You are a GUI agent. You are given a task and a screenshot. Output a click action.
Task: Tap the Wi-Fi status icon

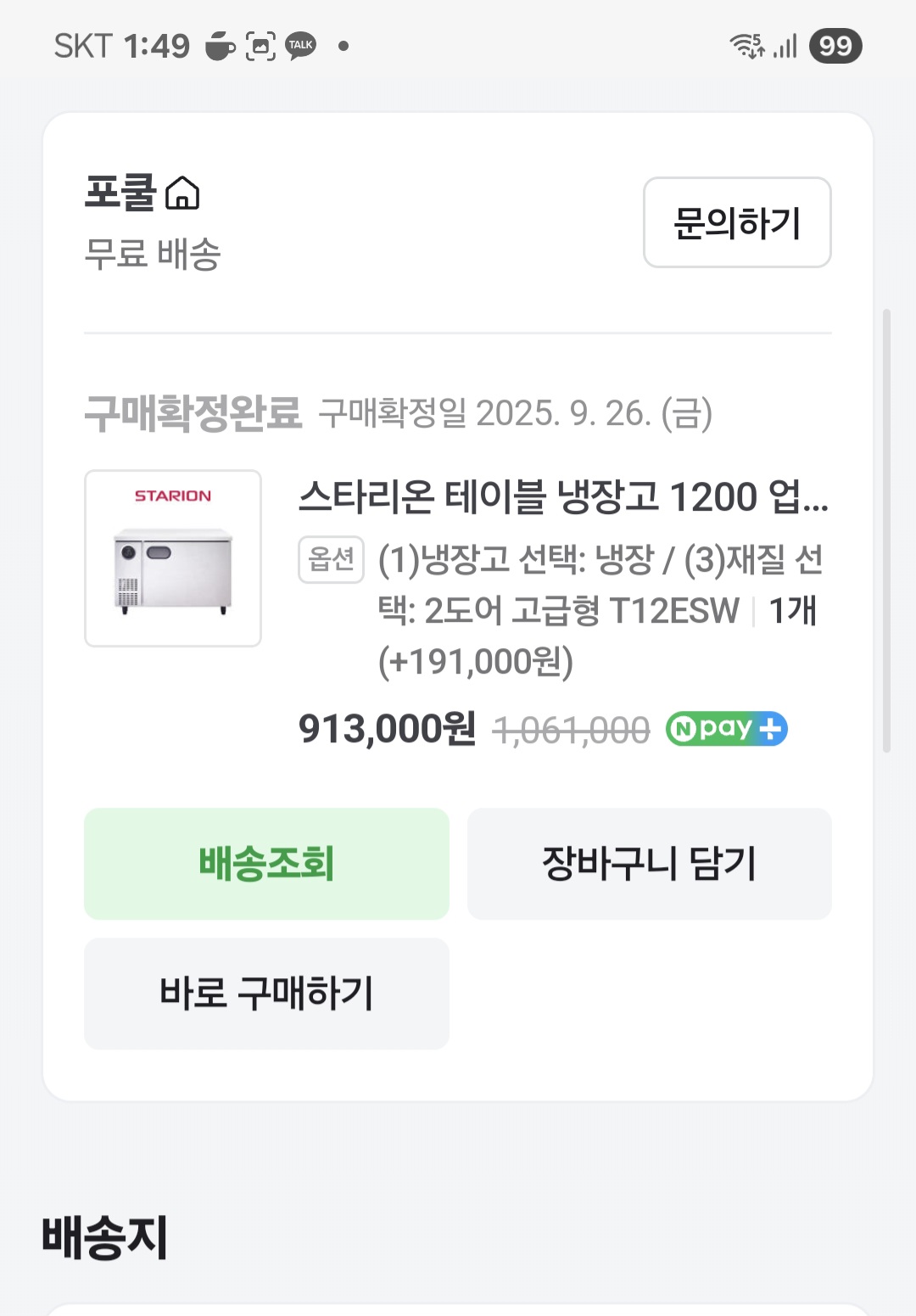747,46
